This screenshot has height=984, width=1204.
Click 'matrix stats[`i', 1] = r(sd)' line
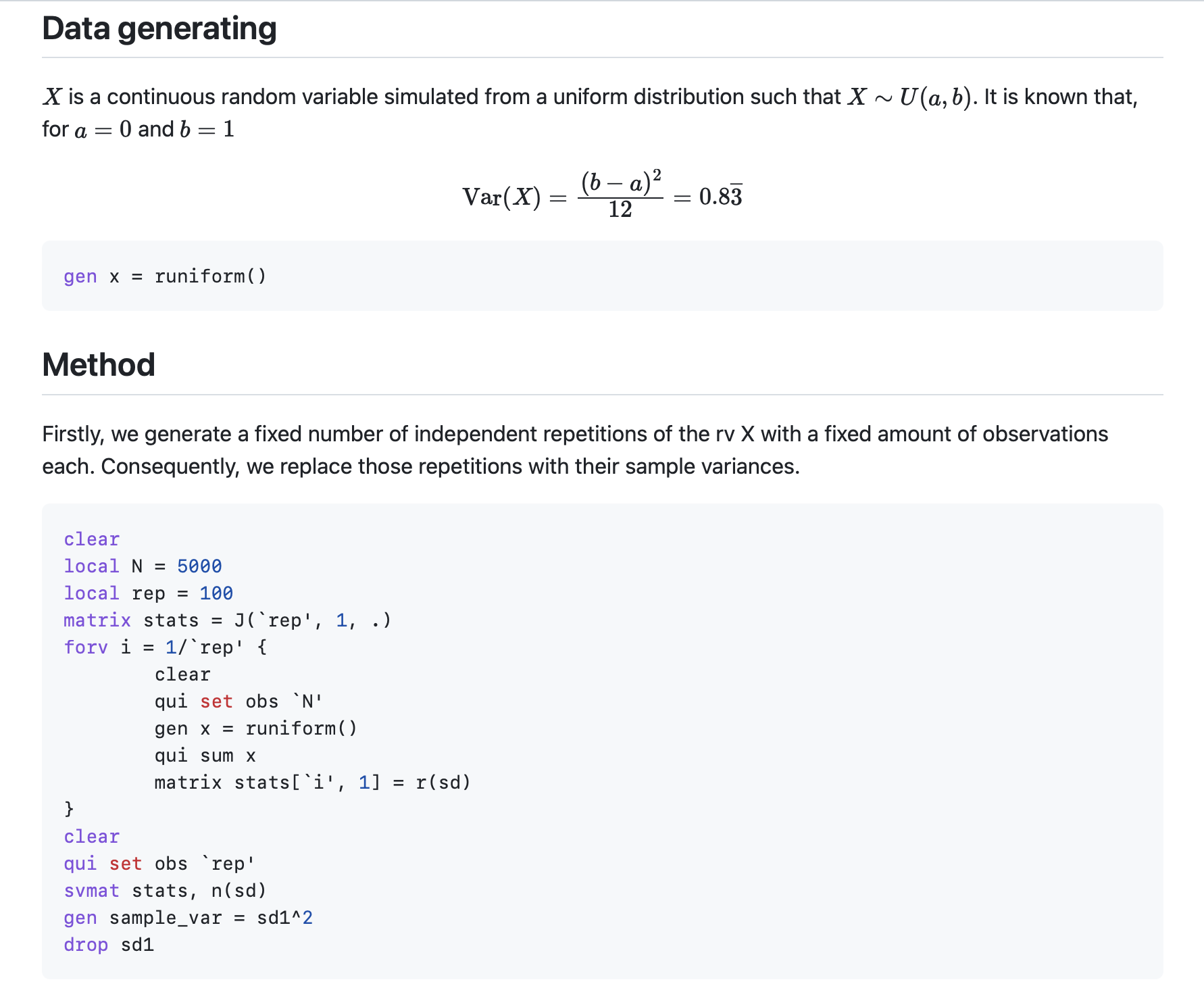pos(312,783)
